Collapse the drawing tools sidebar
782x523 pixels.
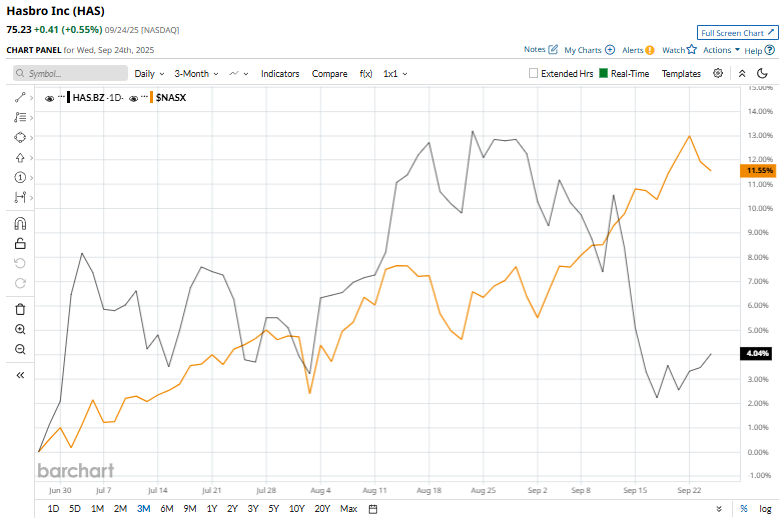pos(20,375)
